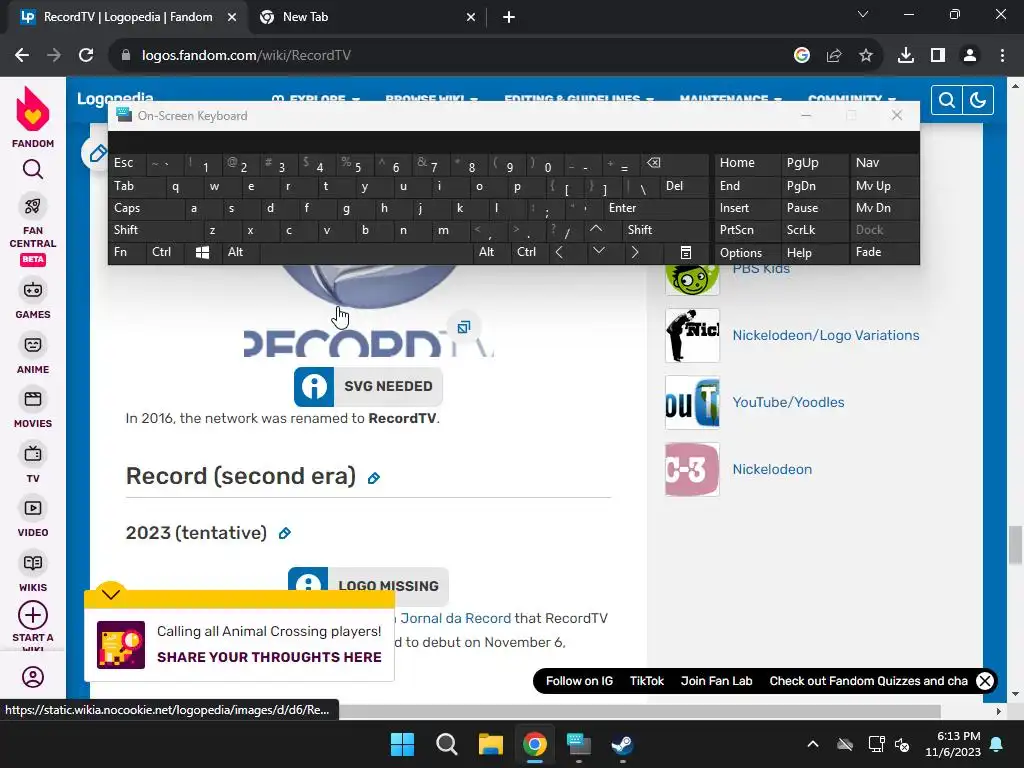Show hidden system tray icons
Screen dimensions: 1024x768
(813, 744)
